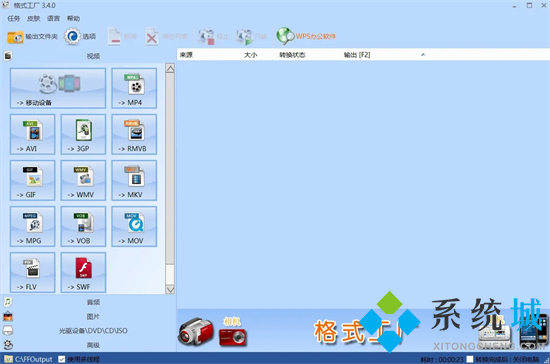The width and height of the screenshot is (550, 364).
Task: Expand the Picture category section
Action: pyautogui.click(x=93, y=316)
